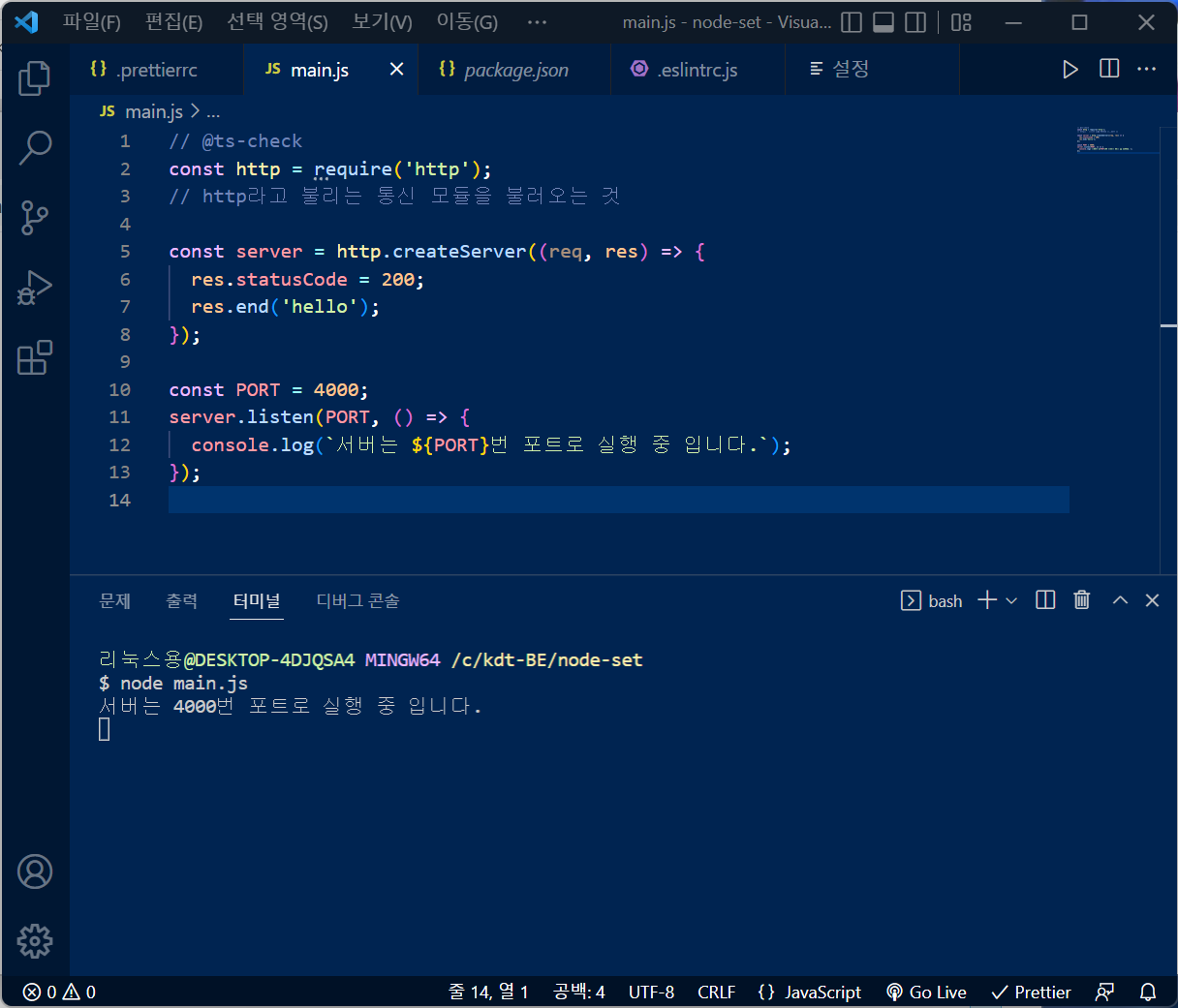Viewport: 1178px width, 1008px height.
Task: Toggle bottom panel layout icon
Action: pyautogui.click(x=883, y=21)
